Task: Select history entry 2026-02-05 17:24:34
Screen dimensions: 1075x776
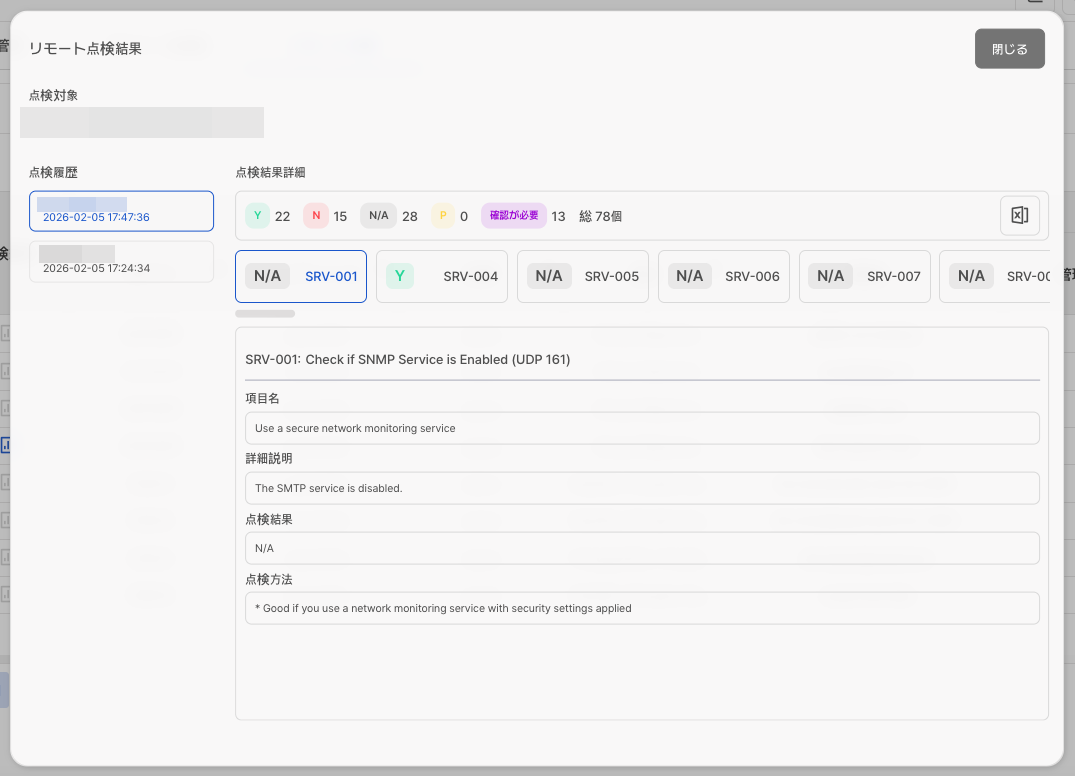Action: pyautogui.click(x=121, y=262)
